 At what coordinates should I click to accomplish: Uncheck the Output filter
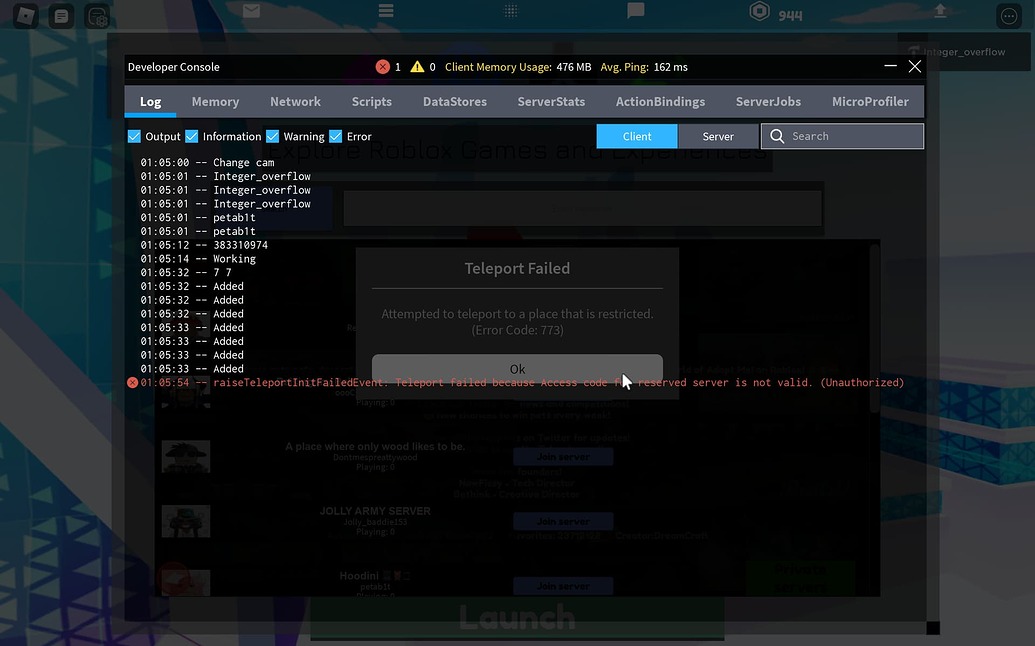(x=134, y=135)
